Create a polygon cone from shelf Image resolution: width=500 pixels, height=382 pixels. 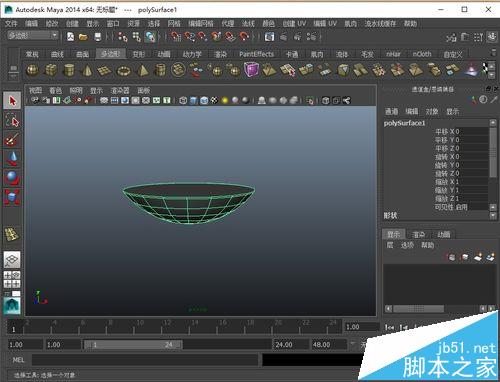pos(87,70)
